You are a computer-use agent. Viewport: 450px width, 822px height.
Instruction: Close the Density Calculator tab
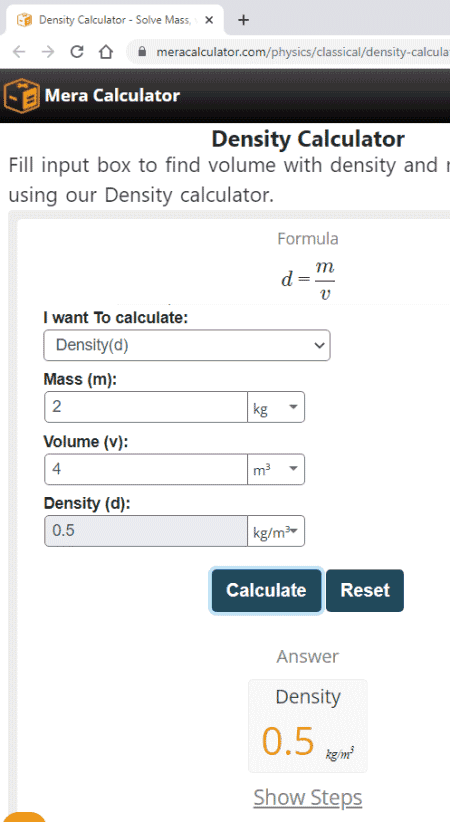pos(209,20)
